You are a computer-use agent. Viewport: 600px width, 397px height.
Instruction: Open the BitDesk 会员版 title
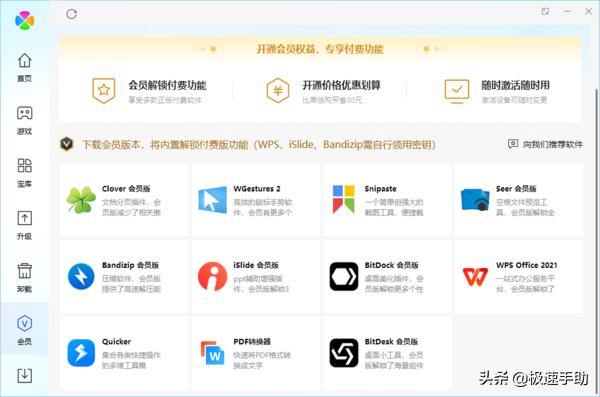click(x=391, y=341)
